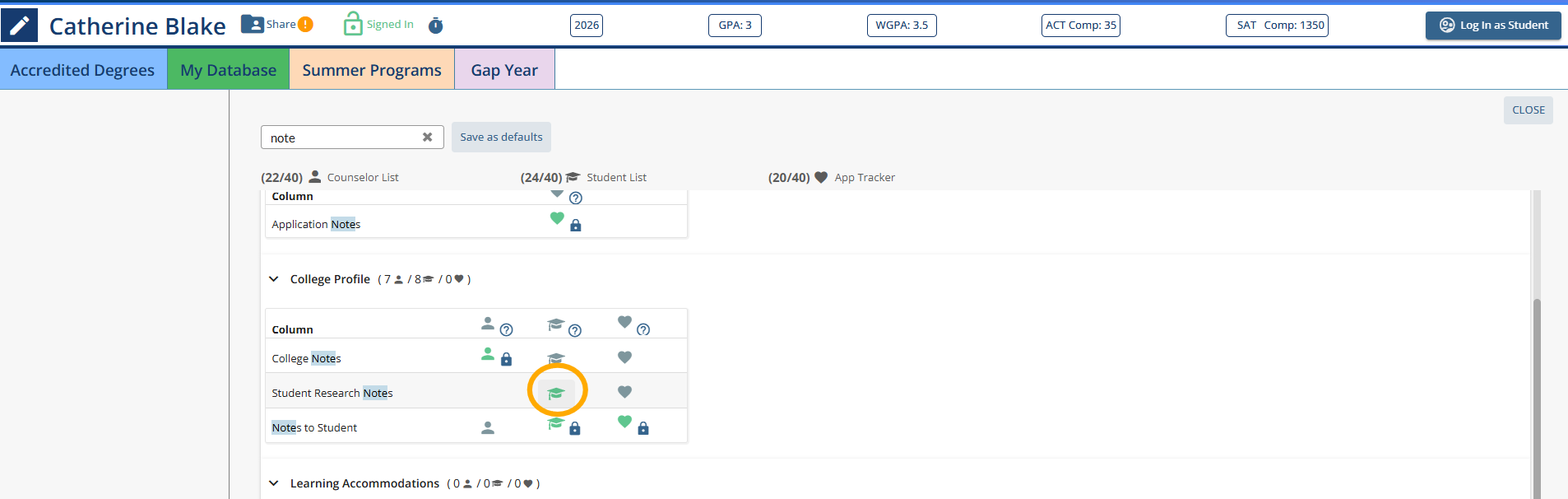Screen dimensions: 1568x499
Task: Click the Learning Accommodations section title
Action: tap(364, 483)
